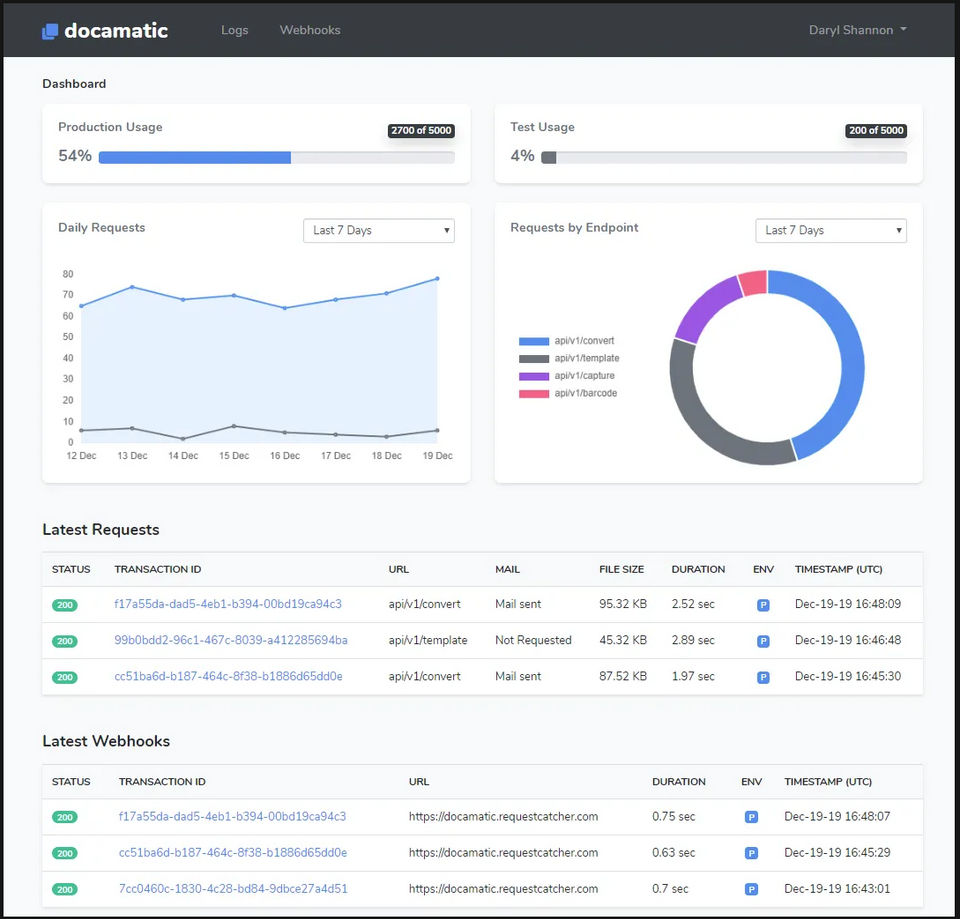This screenshot has width=960, height=919.
Task: Open the Webhooks menu item
Action: point(310,30)
